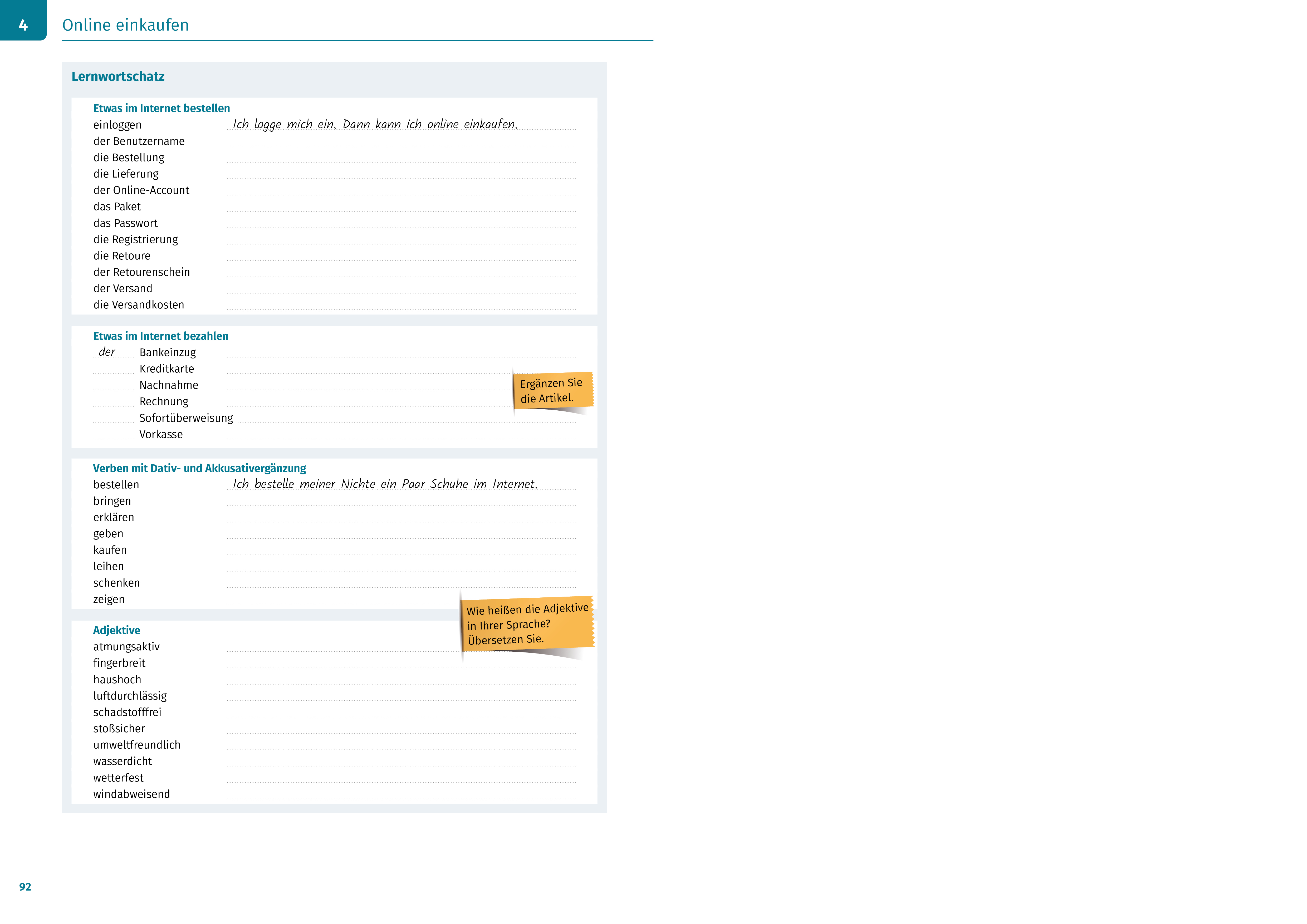This screenshot has width=1307, height=924.
Task: Click the adjective 'schadstofffrei'
Action: [128, 712]
